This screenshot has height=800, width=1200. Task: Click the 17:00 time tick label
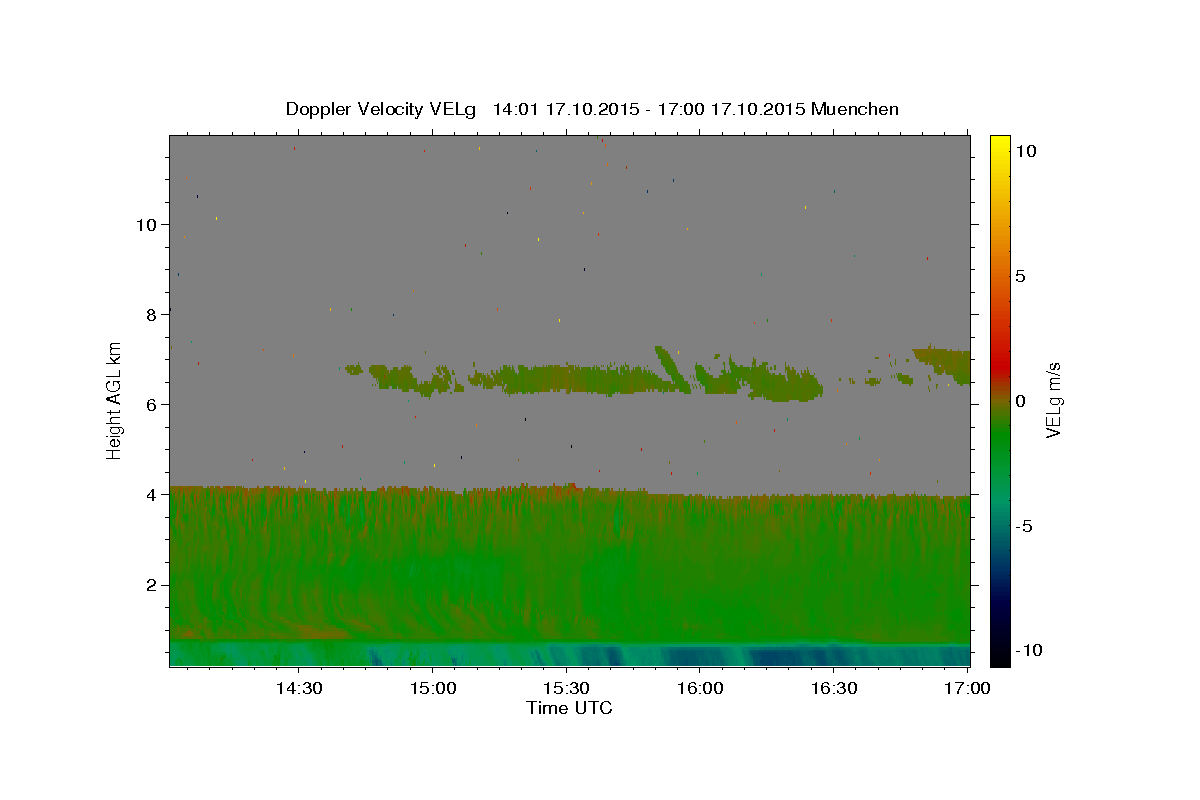coord(968,688)
